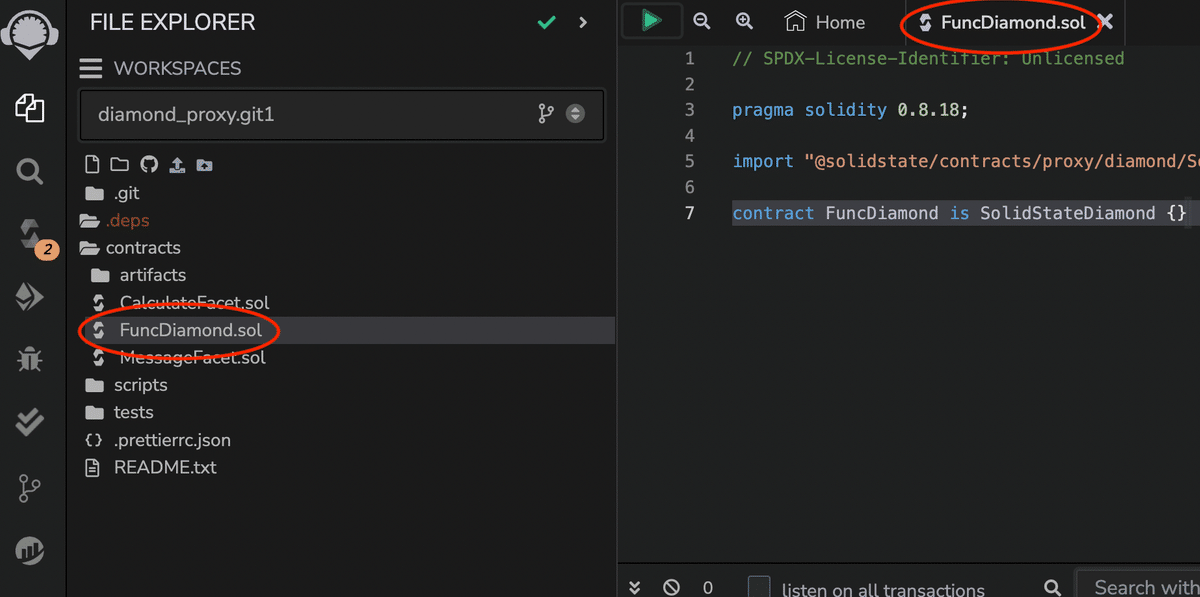Click the green checkmark beside FILE EXPLORER
Screen dimensions: 1200x597
click(x=546, y=22)
